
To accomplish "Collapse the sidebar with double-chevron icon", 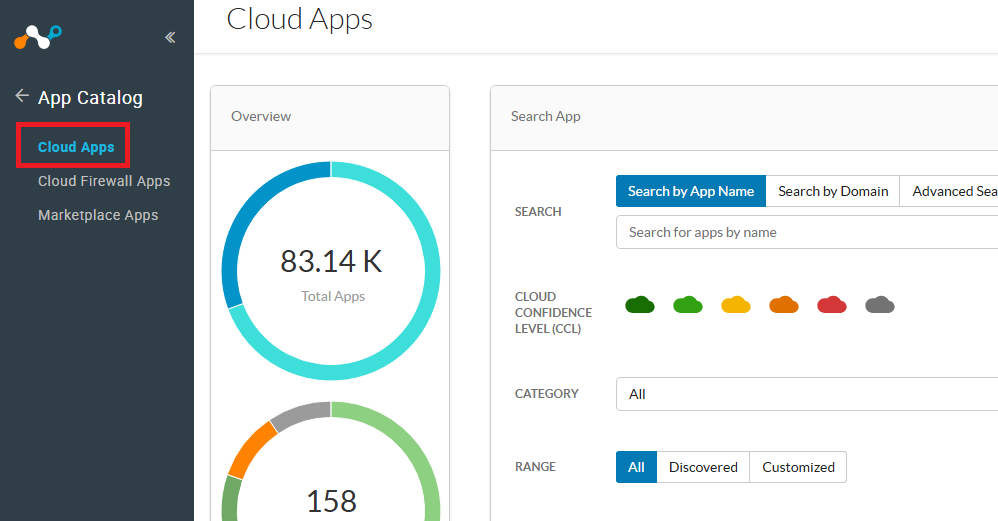I will click(170, 38).
